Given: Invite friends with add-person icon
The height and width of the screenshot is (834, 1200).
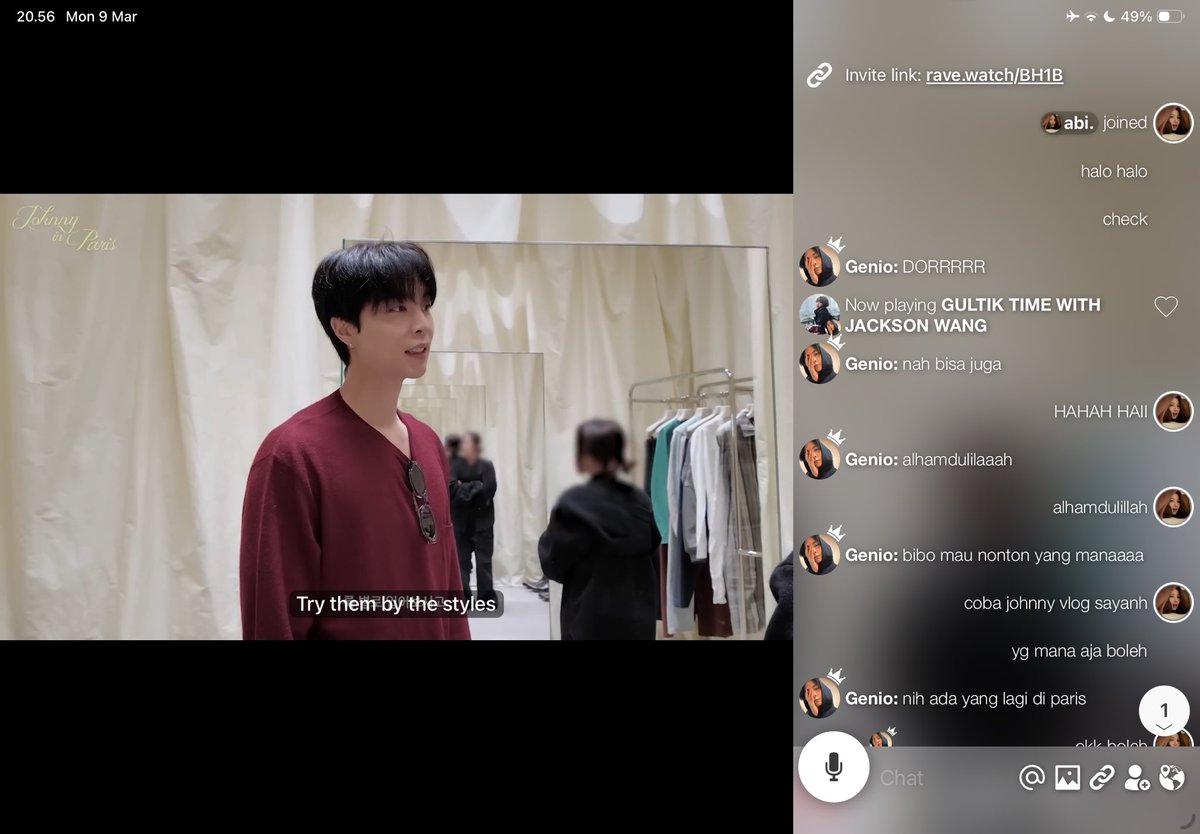Looking at the screenshot, I should point(1137,777).
